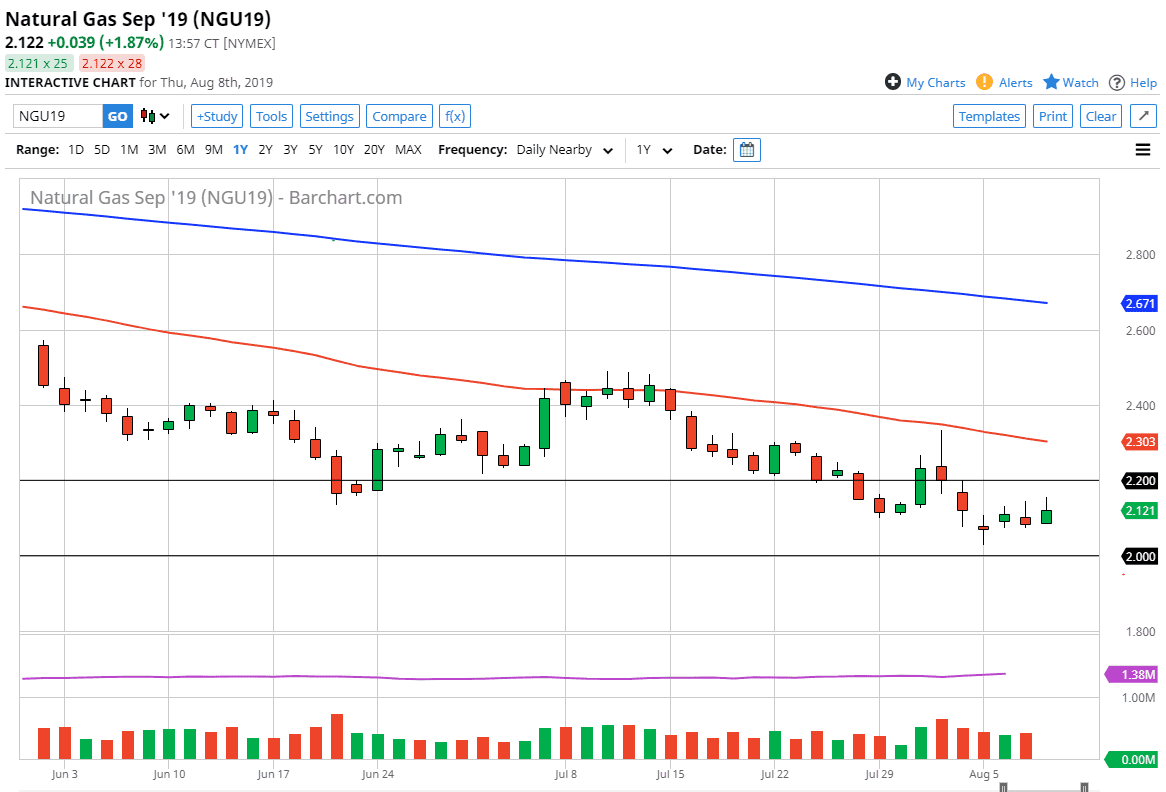The image size is (1166, 792).
Task: Focus the NGU19 symbol input field
Action: click(57, 116)
